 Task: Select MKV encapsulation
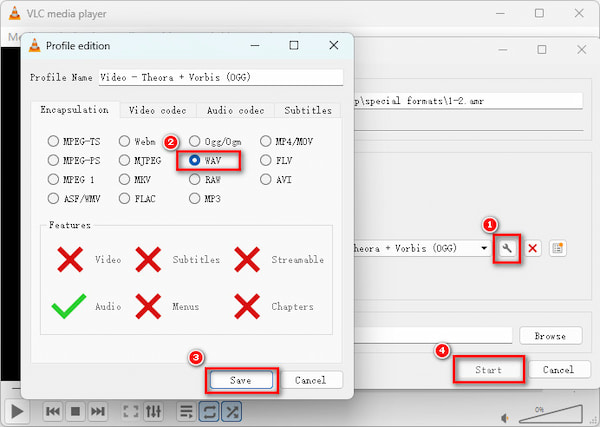(x=135, y=179)
